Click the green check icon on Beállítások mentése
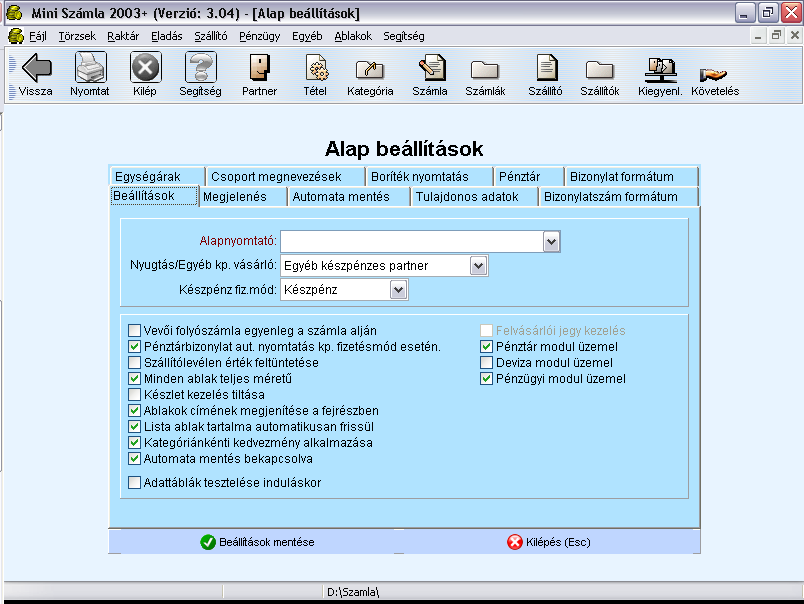 (x=208, y=542)
